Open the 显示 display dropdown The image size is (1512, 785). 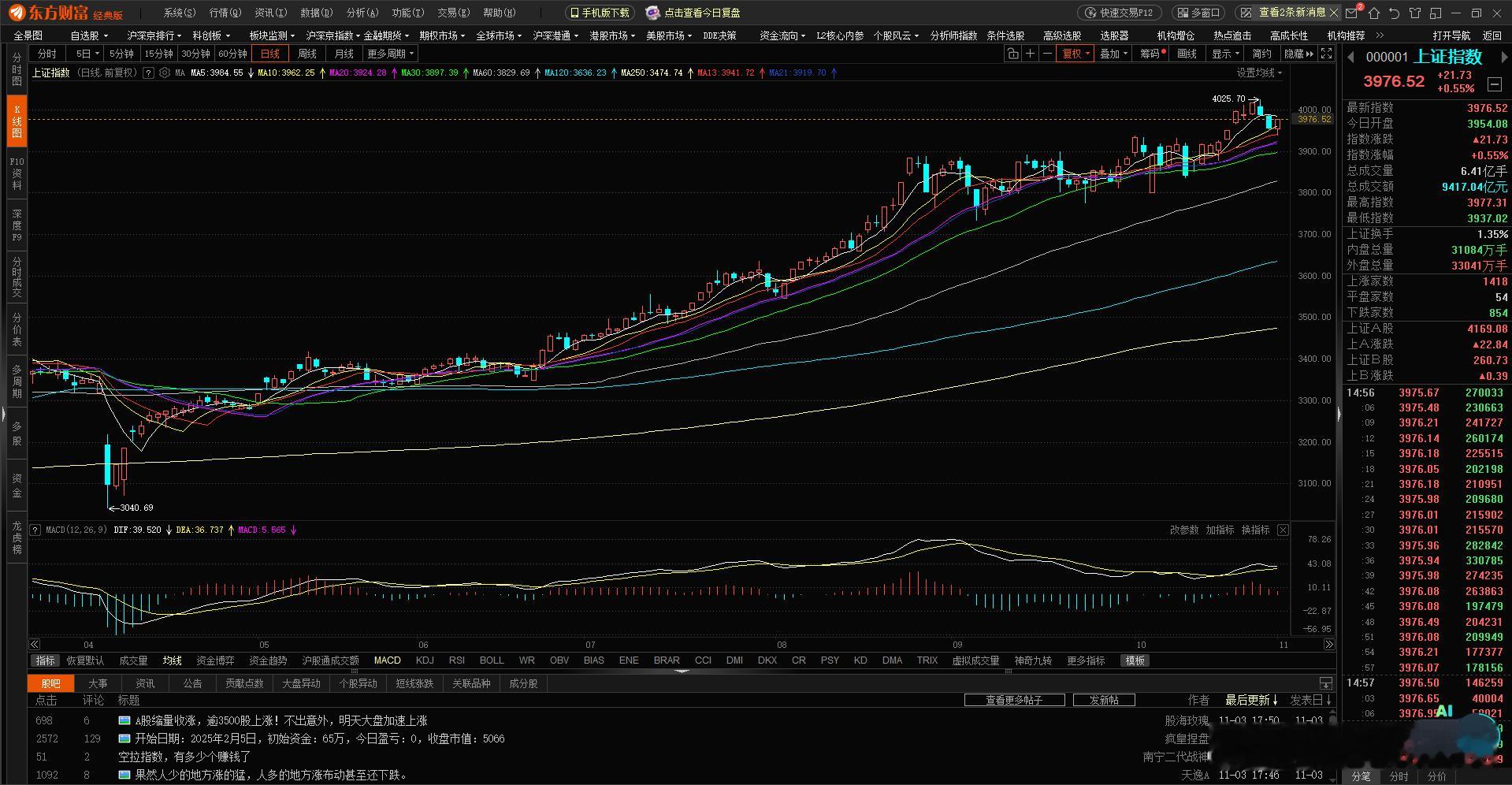tap(1225, 54)
